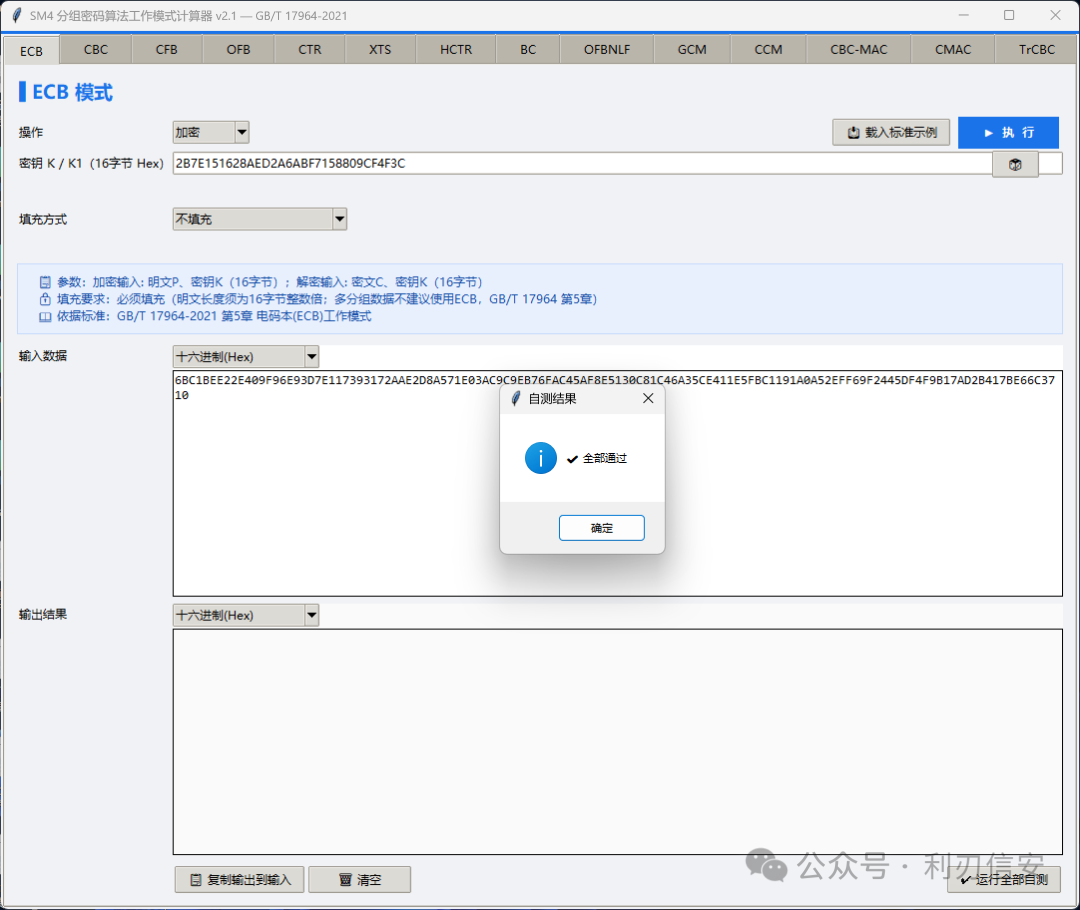Maximize the SM4 calculator window

[x=1009, y=15]
